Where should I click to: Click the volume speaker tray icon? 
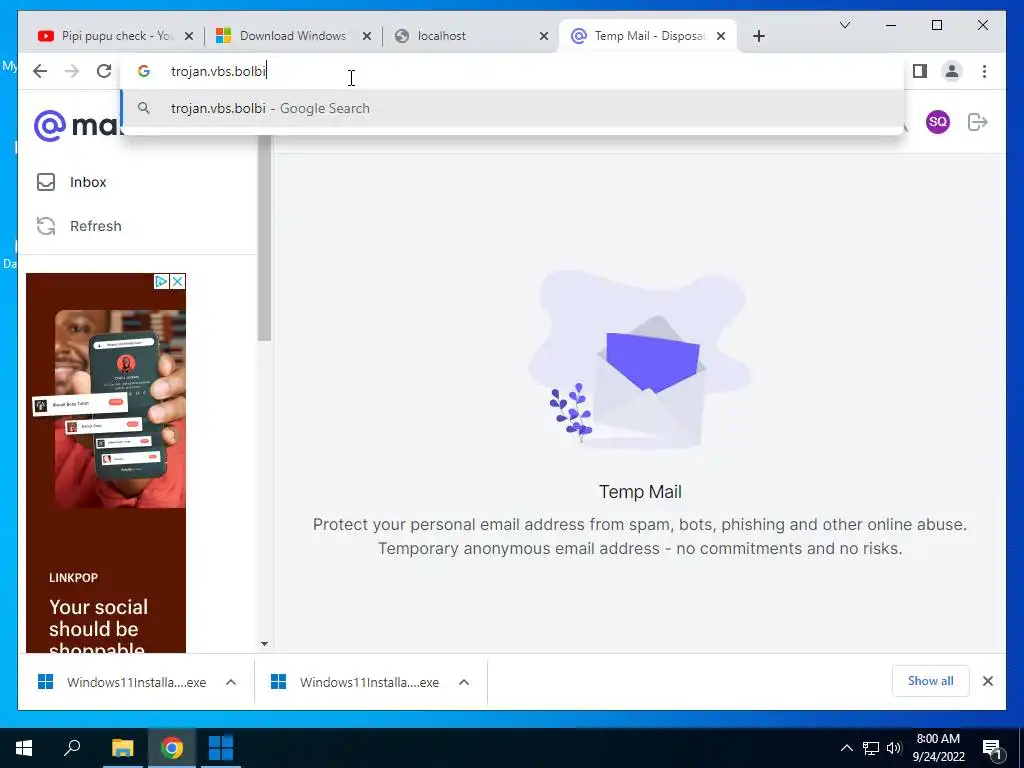click(x=894, y=748)
